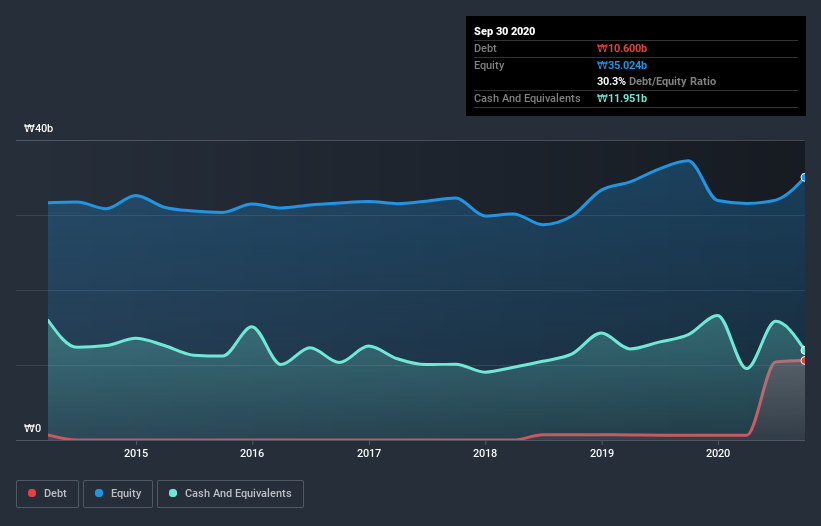Click the 2019 x-axis label
This screenshot has height=526, width=821.
pyautogui.click(x=602, y=453)
